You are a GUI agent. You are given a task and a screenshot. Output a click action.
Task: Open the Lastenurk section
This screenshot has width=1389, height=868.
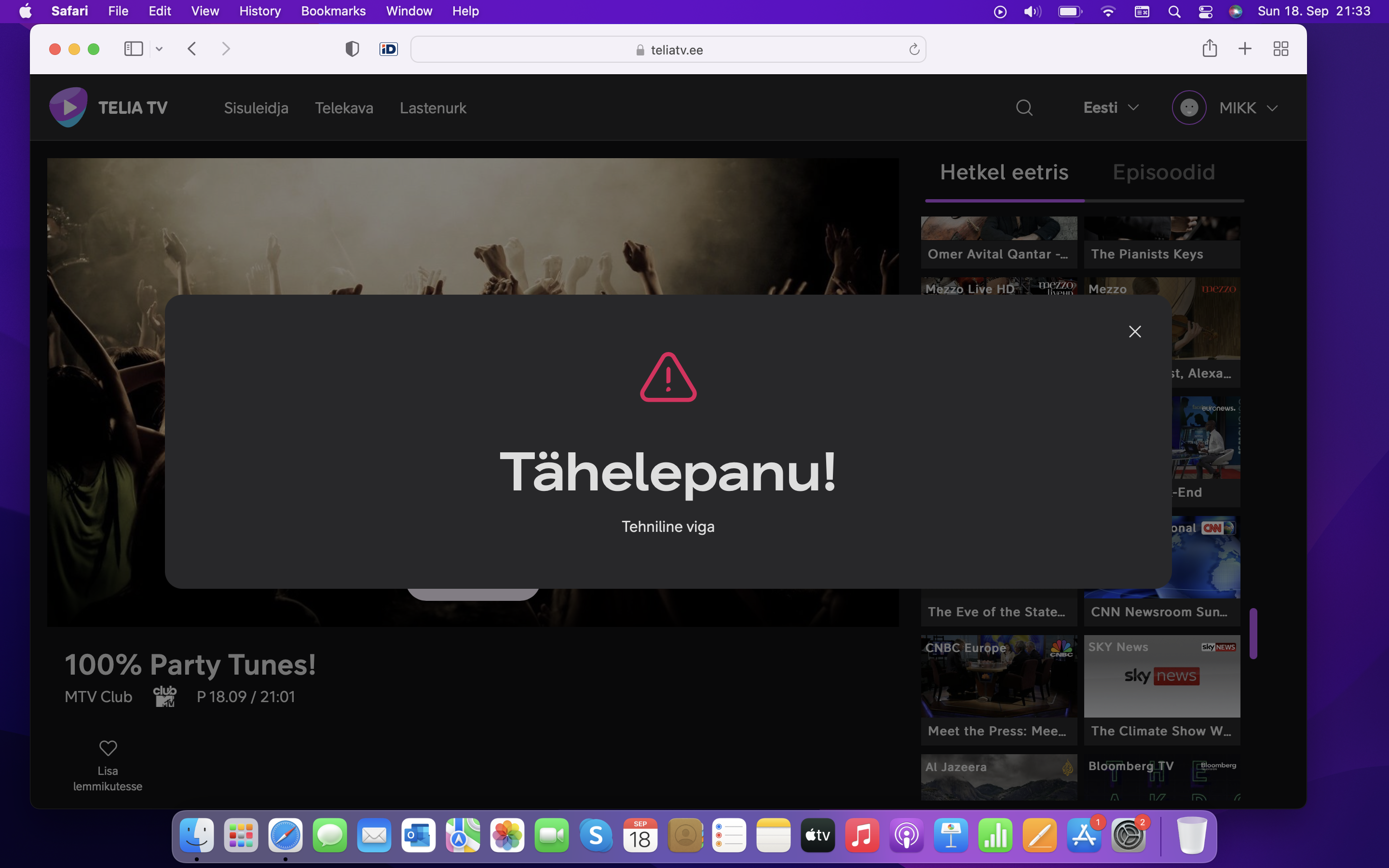tap(433, 108)
